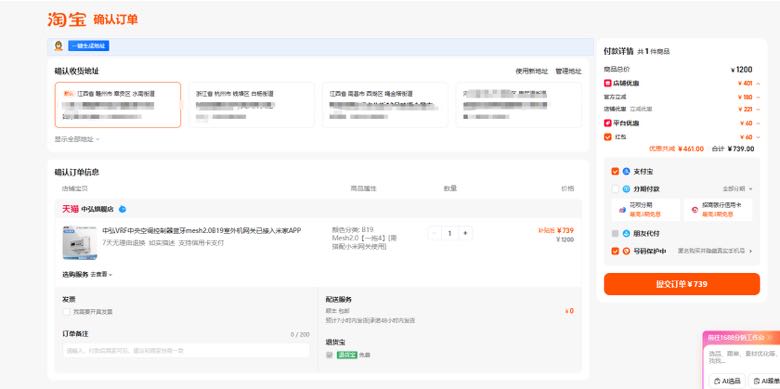Toggle the 红包 red packet checkbox
The height and width of the screenshot is (389, 780).
(607, 137)
